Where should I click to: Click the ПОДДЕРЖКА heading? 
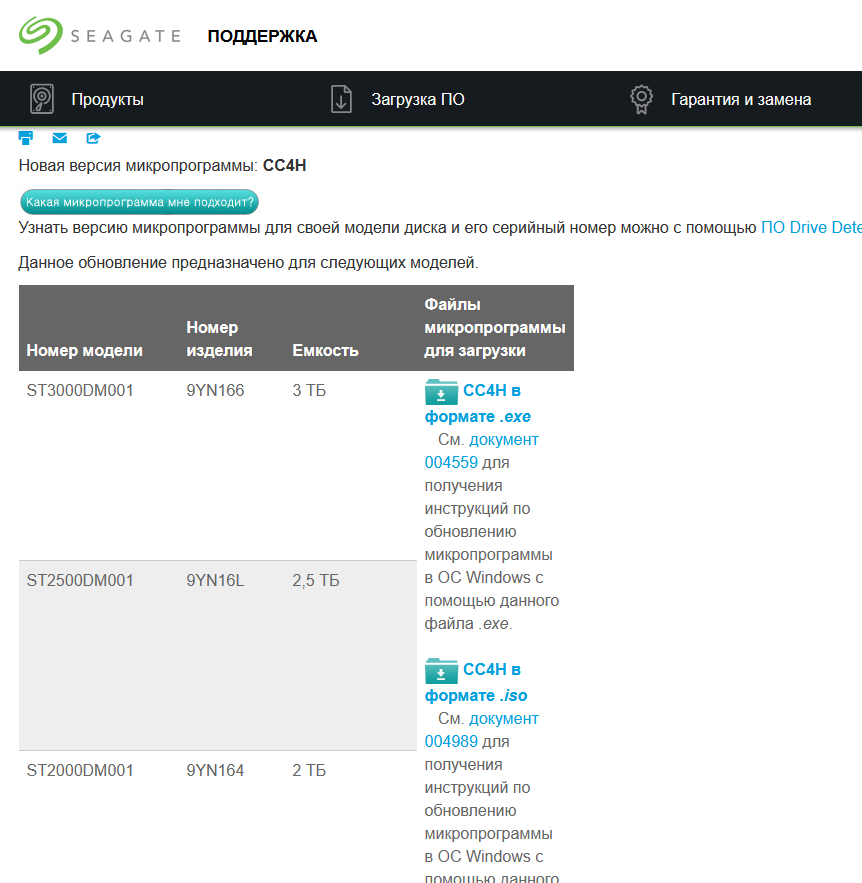tap(262, 36)
